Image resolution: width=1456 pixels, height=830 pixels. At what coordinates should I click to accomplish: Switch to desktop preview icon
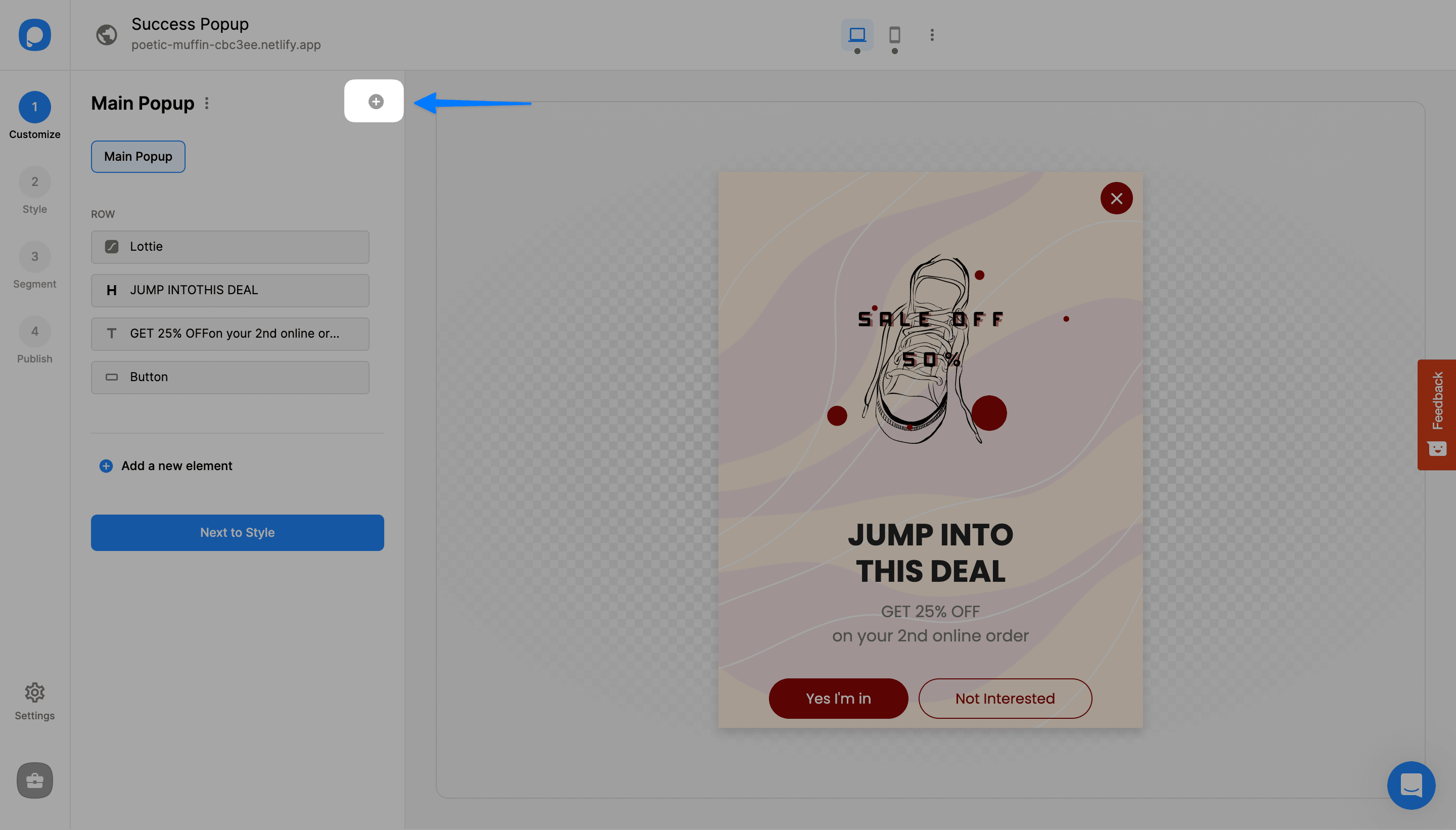pyautogui.click(x=857, y=35)
